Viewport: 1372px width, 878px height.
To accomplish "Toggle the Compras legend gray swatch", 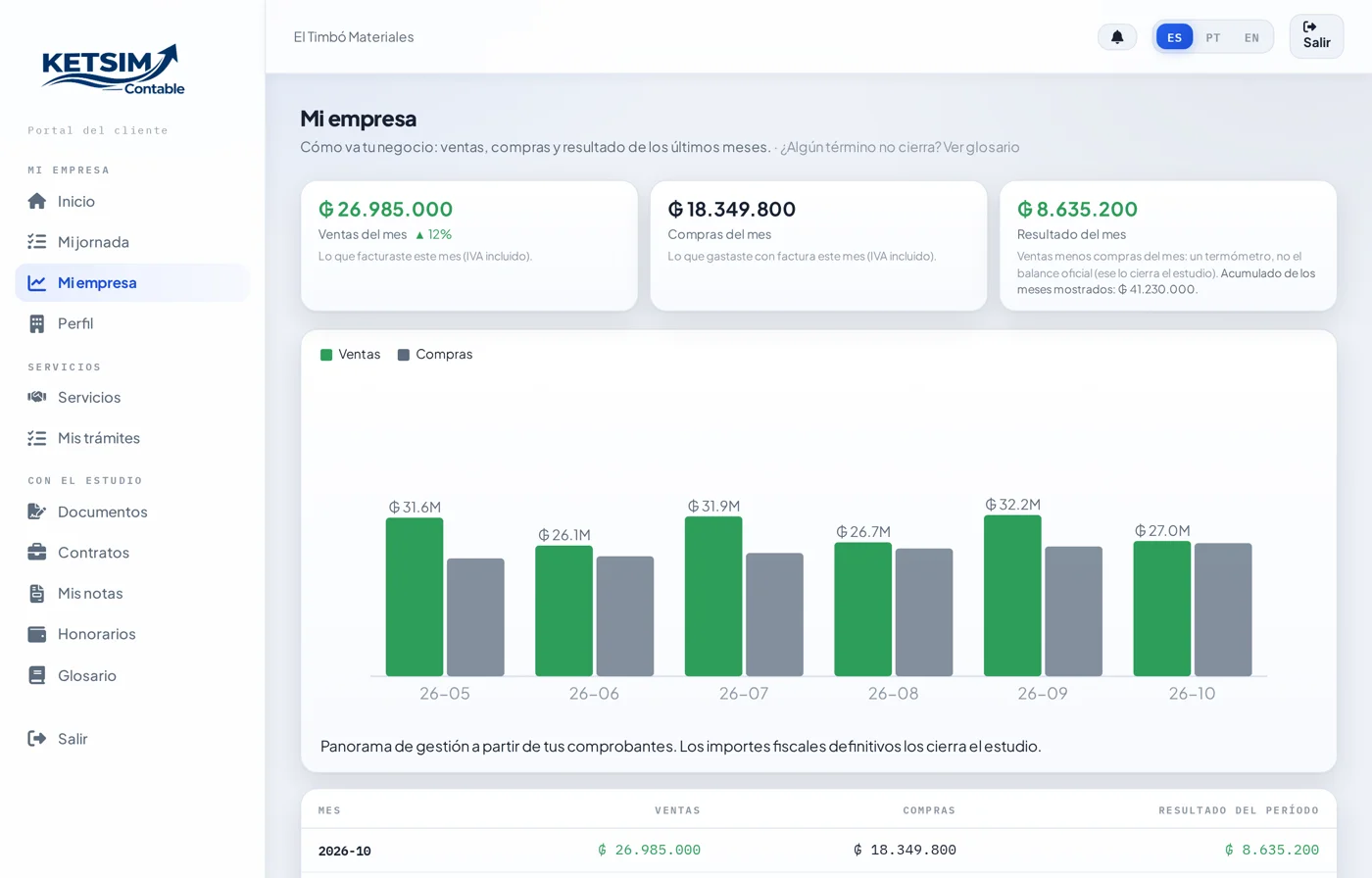I will [x=403, y=355].
